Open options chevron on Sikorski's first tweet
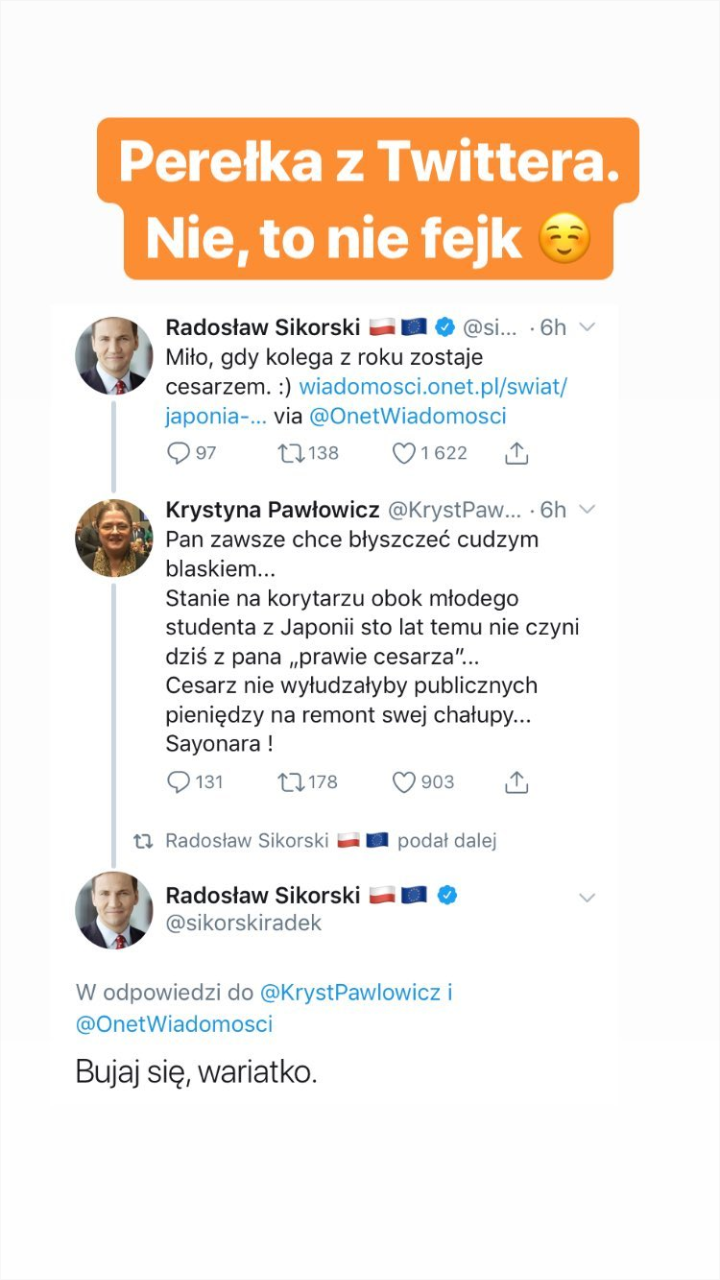720x1280 pixels. [x=587, y=328]
